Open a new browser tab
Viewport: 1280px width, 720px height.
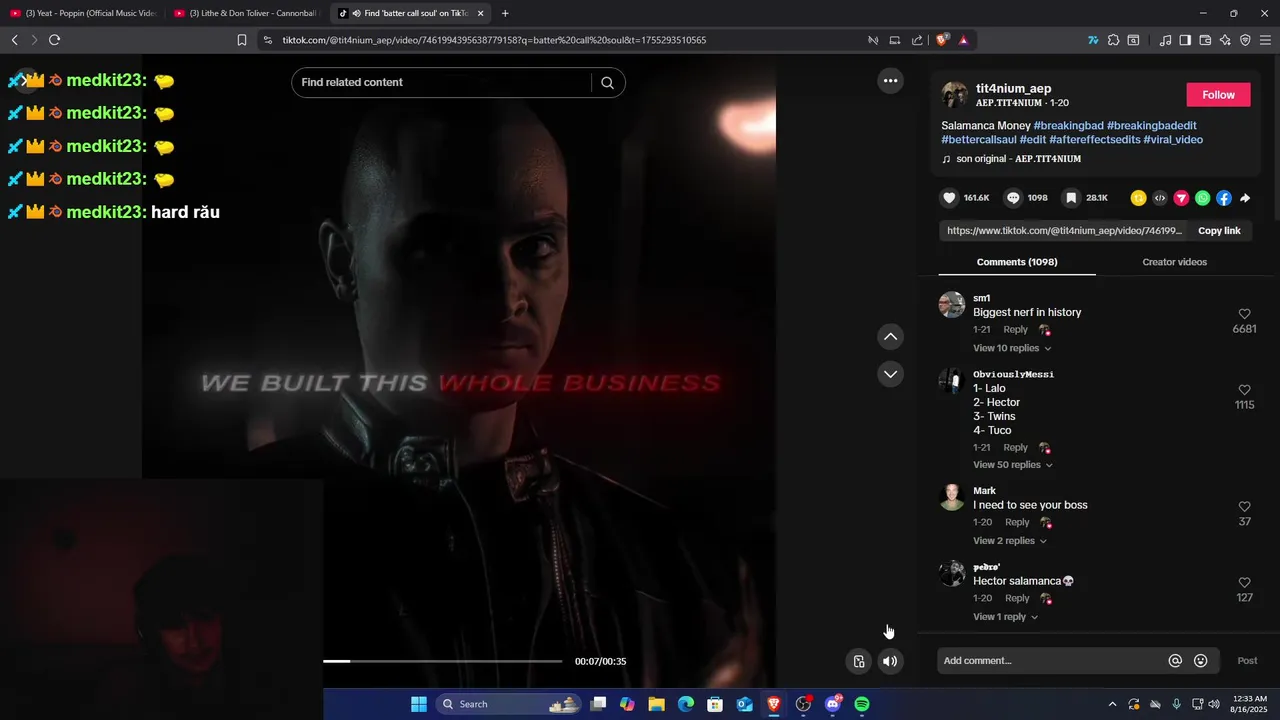click(x=505, y=13)
